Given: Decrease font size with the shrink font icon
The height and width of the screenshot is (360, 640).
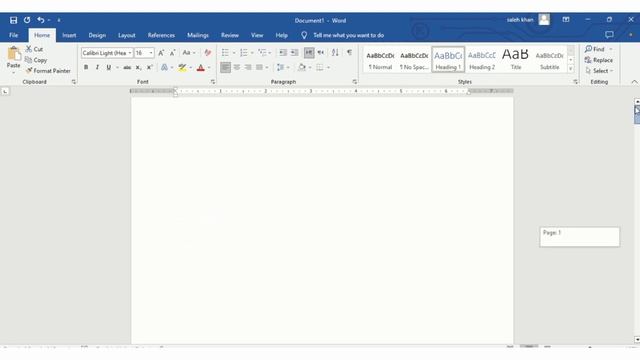Looking at the screenshot, I should [x=172, y=53].
